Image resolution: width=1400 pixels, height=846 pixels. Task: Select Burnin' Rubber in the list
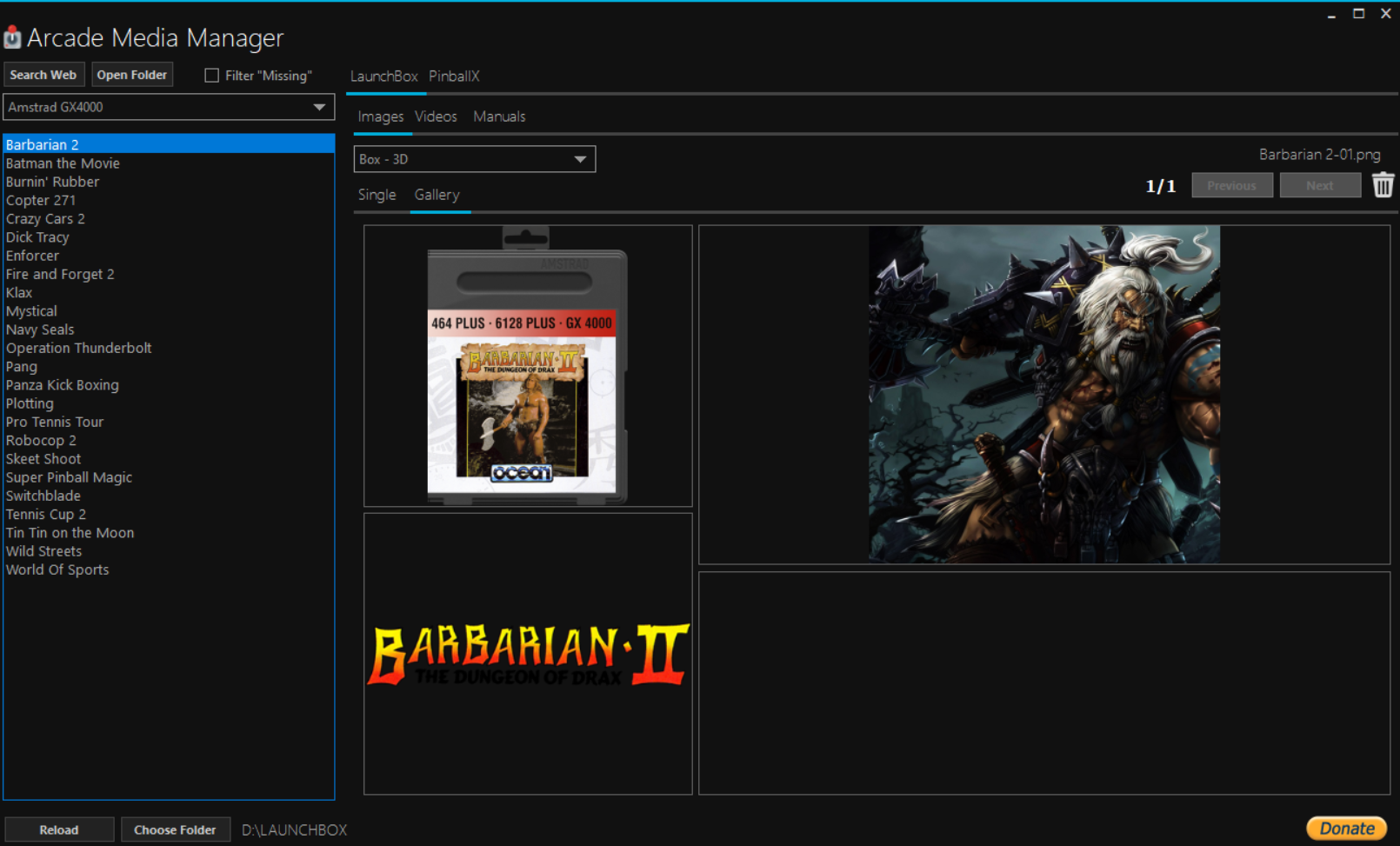pos(169,182)
